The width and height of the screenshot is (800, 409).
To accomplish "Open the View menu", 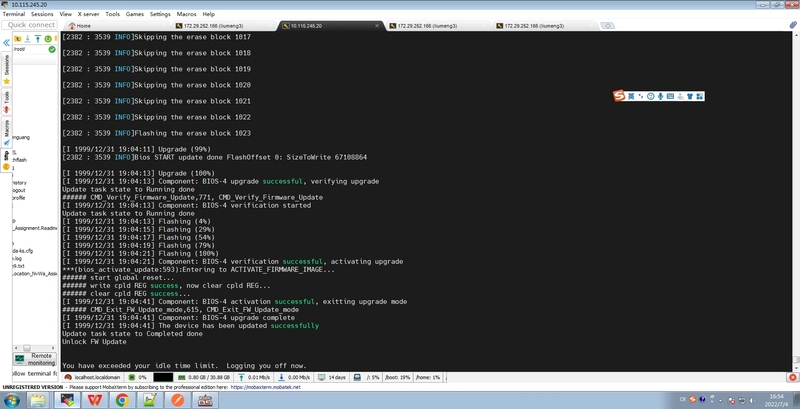I will (x=65, y=14).
